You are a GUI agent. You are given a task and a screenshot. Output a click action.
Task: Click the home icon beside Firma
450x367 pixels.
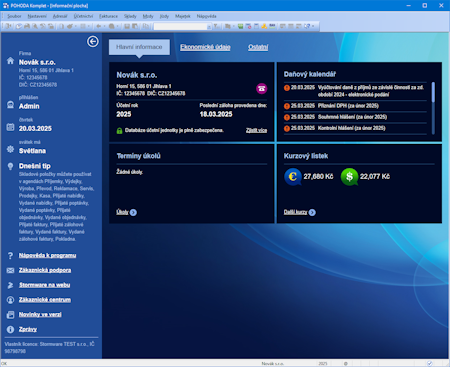pyautogui.click(x=10, y=61)
